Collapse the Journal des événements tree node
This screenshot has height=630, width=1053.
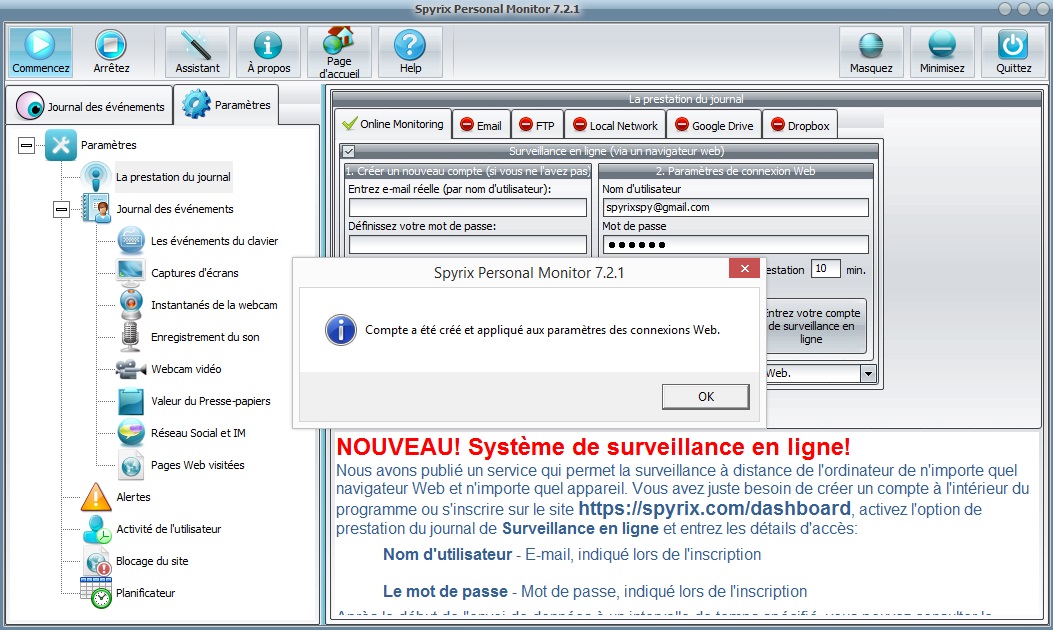pos(61,210)
